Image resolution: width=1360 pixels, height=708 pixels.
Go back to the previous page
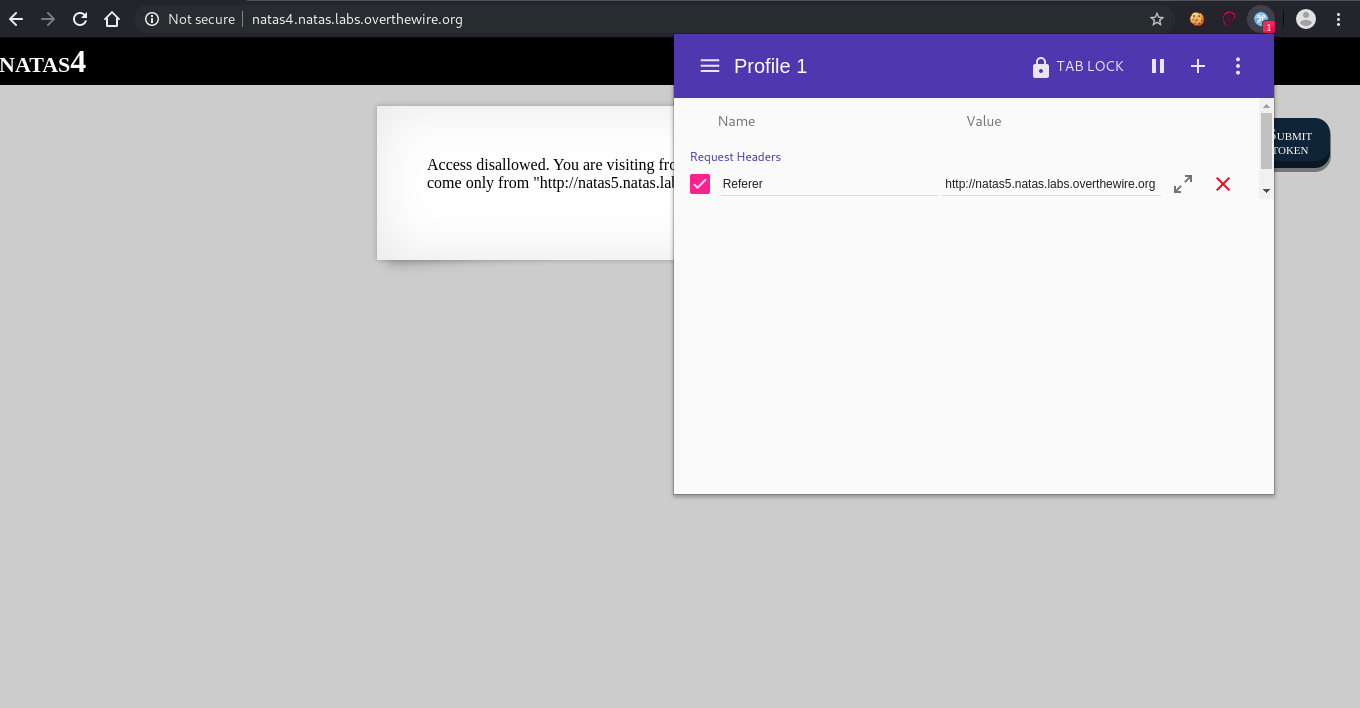click(16, 19)
